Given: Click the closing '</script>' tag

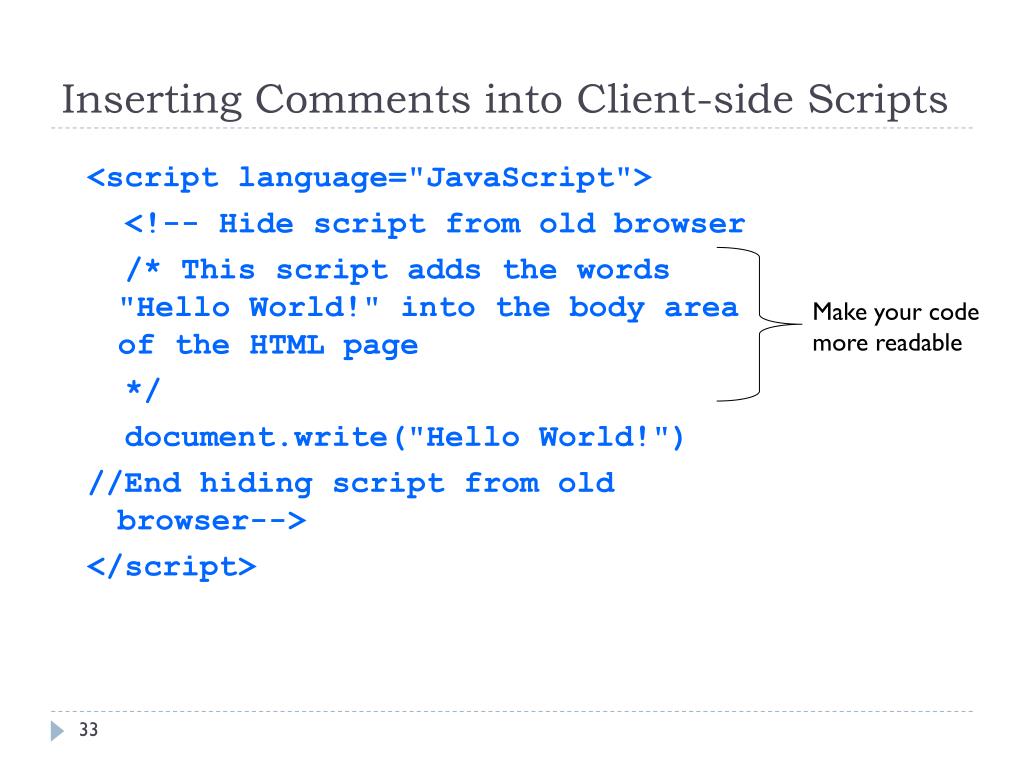Looking at the screenshot, I should 172,566.
